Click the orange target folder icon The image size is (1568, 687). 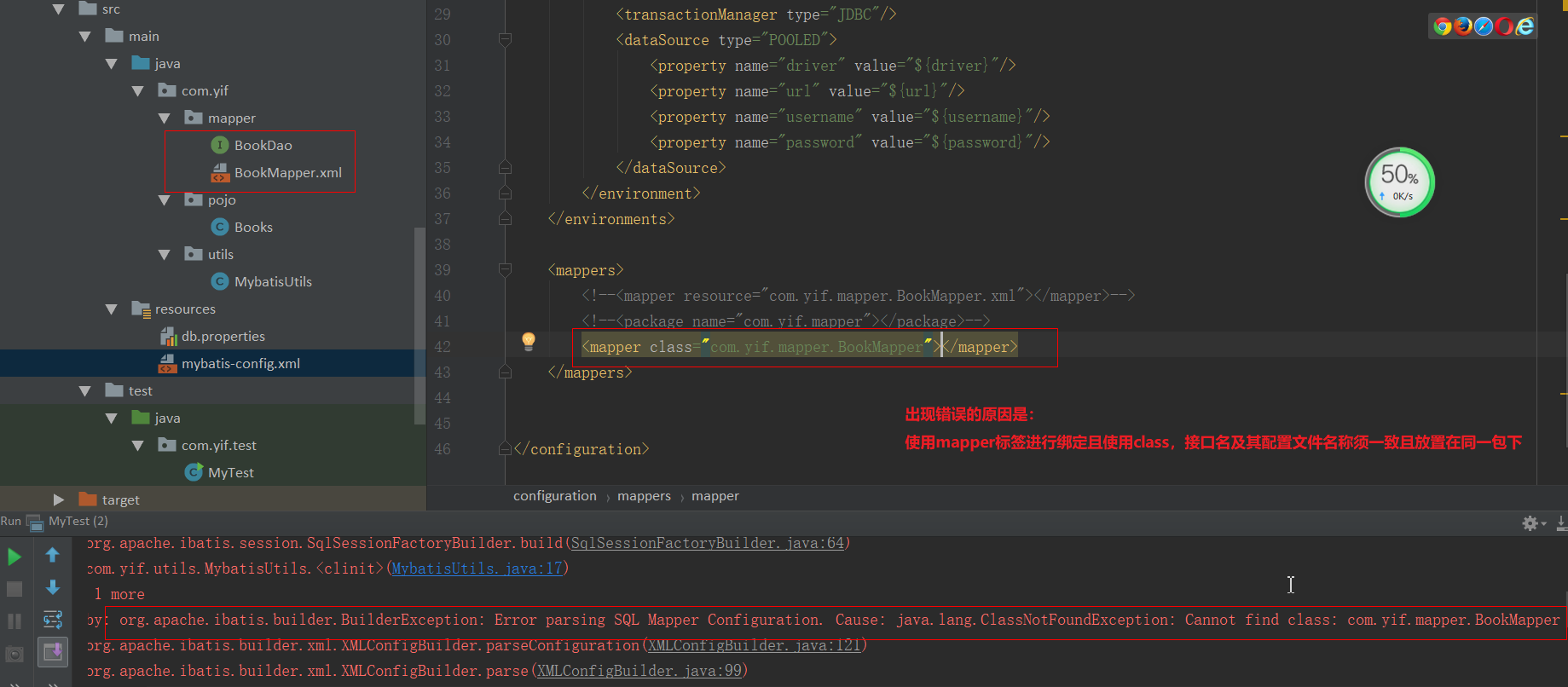tap(88, 499)
